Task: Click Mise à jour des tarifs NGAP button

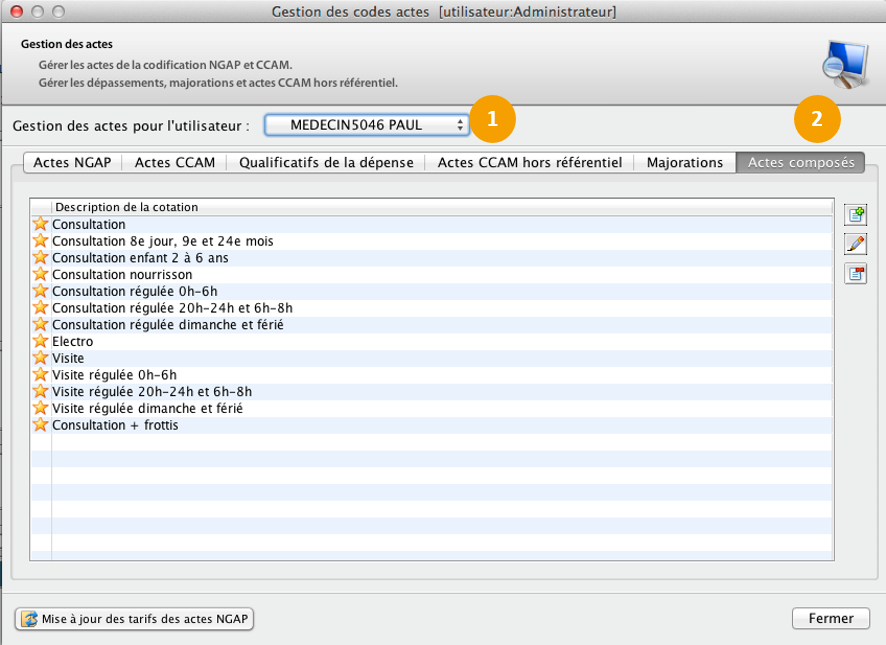Action: click(135, 619)
